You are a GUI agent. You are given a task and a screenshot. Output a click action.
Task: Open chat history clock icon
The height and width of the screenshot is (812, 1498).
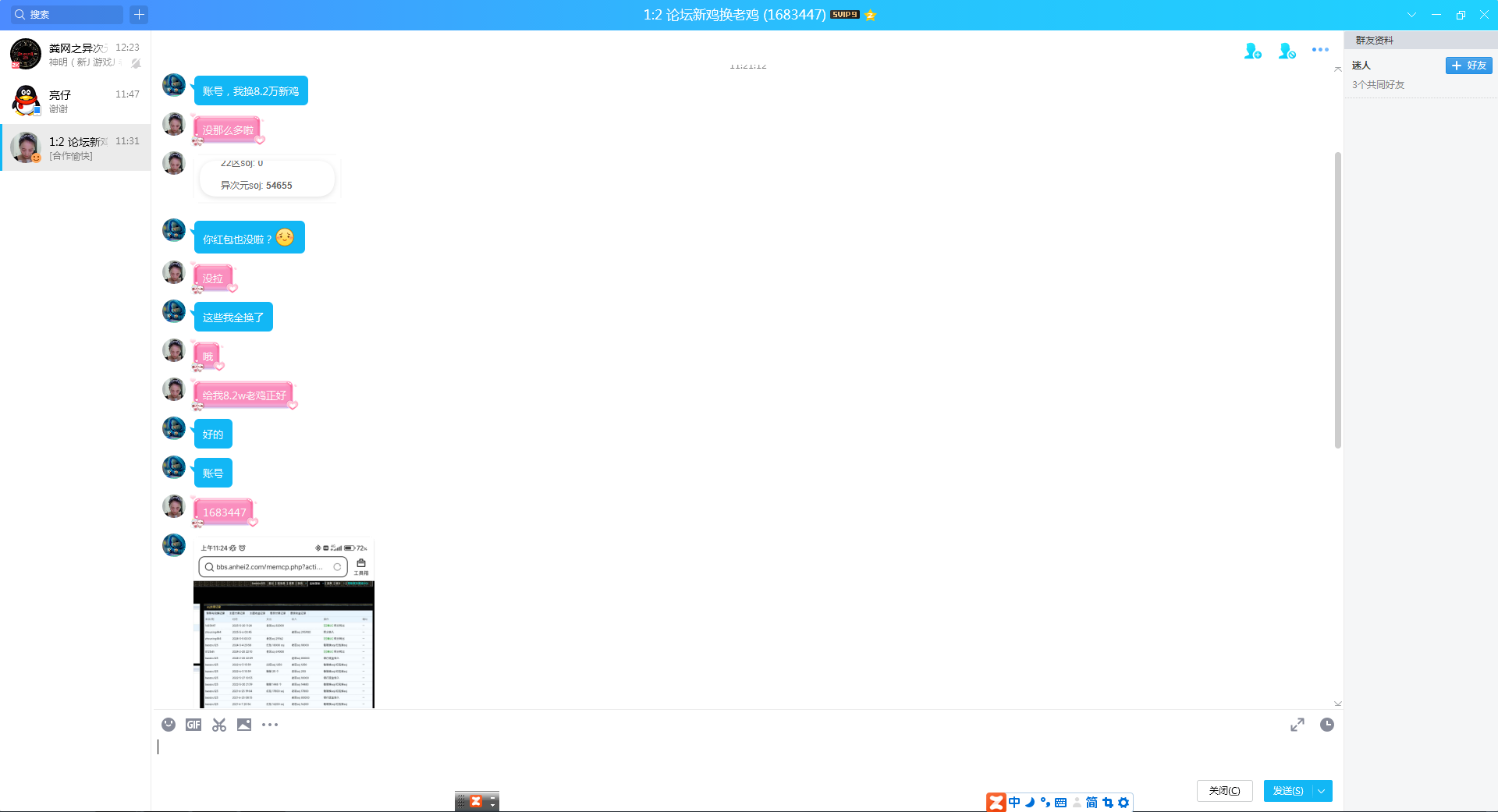[x=1326, y=725]
